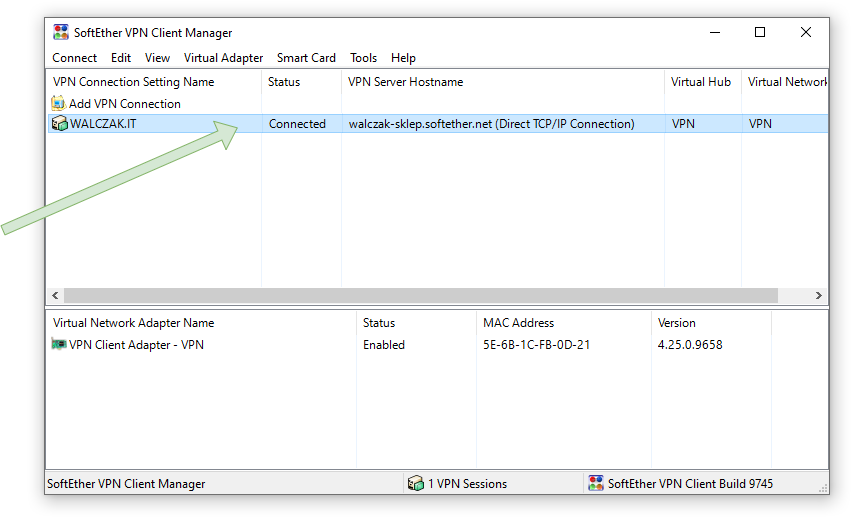Sort by VPN Connection Setting Name column

point(133,82)
